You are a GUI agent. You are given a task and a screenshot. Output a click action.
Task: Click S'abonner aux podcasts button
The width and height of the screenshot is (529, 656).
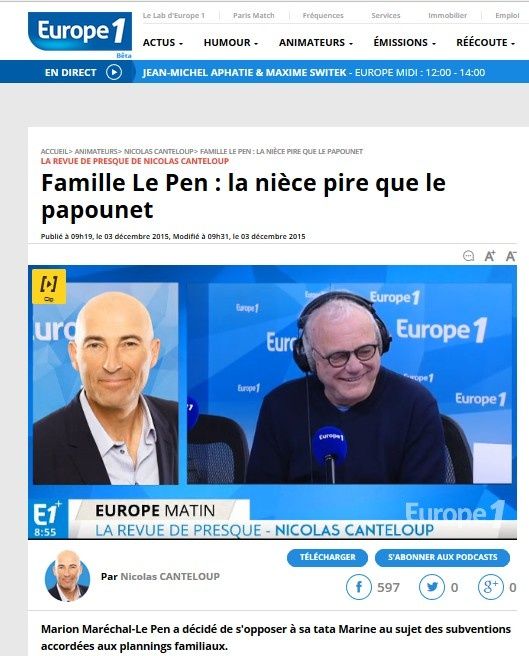coord(442,557)
